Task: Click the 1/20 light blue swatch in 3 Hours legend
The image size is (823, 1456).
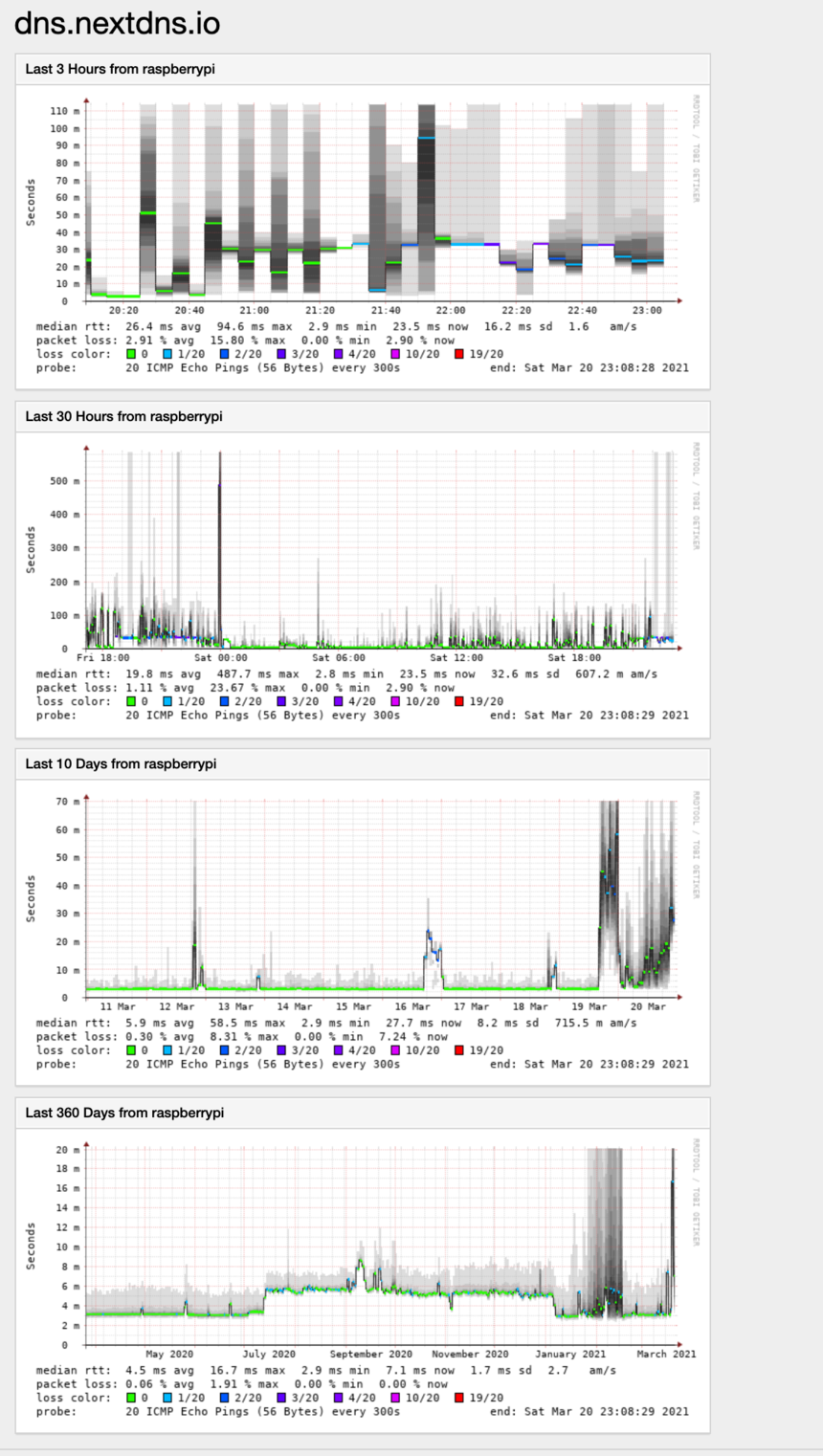Action: pyautogui.click(x=167, y=354)
